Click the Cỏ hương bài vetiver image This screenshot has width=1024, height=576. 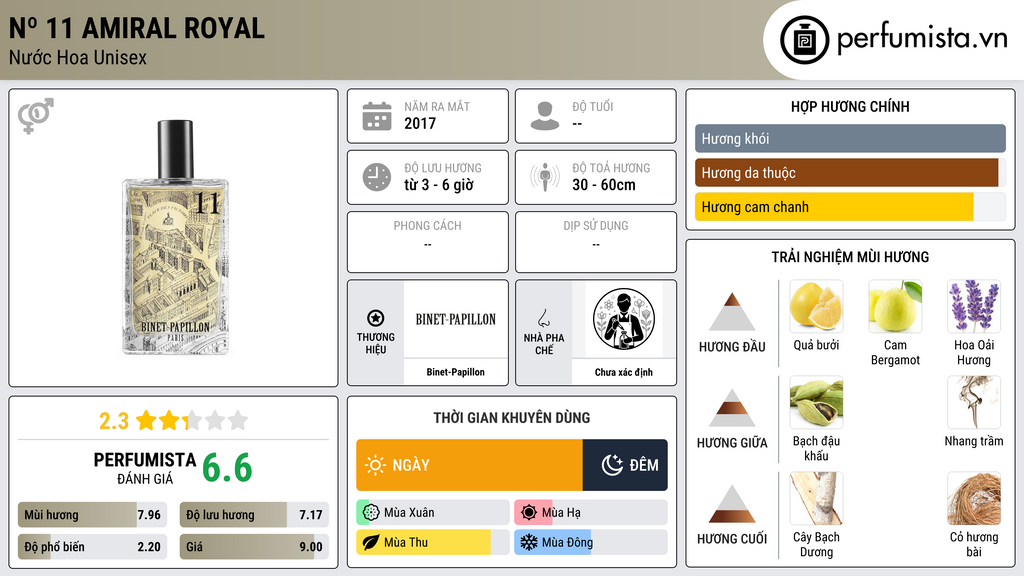coord(974,498)
